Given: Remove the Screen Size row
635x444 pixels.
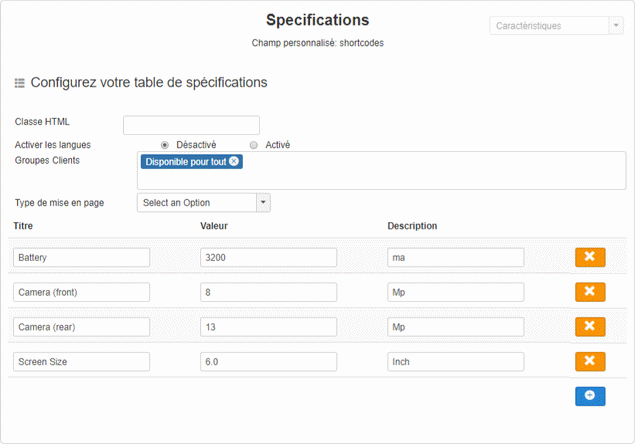Looking at the screenshot, I should [590, 361].
